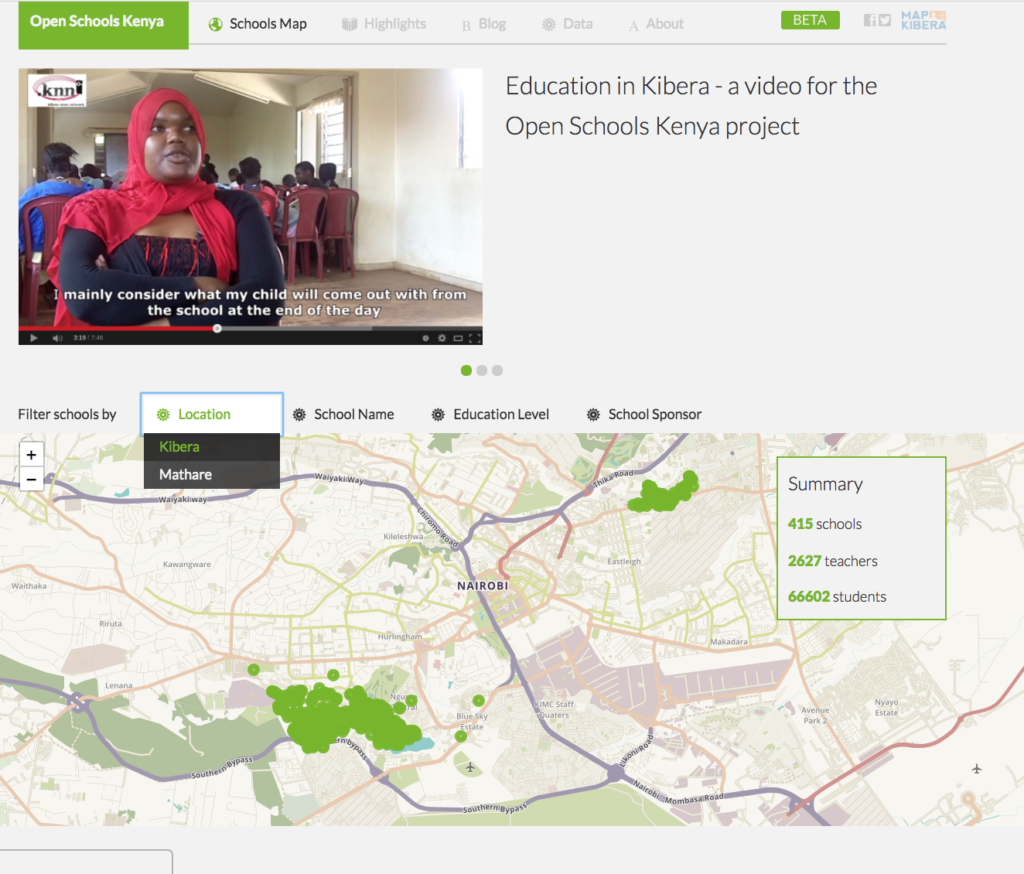The image size is (1024, 874).
Task: Select the second carousel dot
Action: click(x=482, y=370)
